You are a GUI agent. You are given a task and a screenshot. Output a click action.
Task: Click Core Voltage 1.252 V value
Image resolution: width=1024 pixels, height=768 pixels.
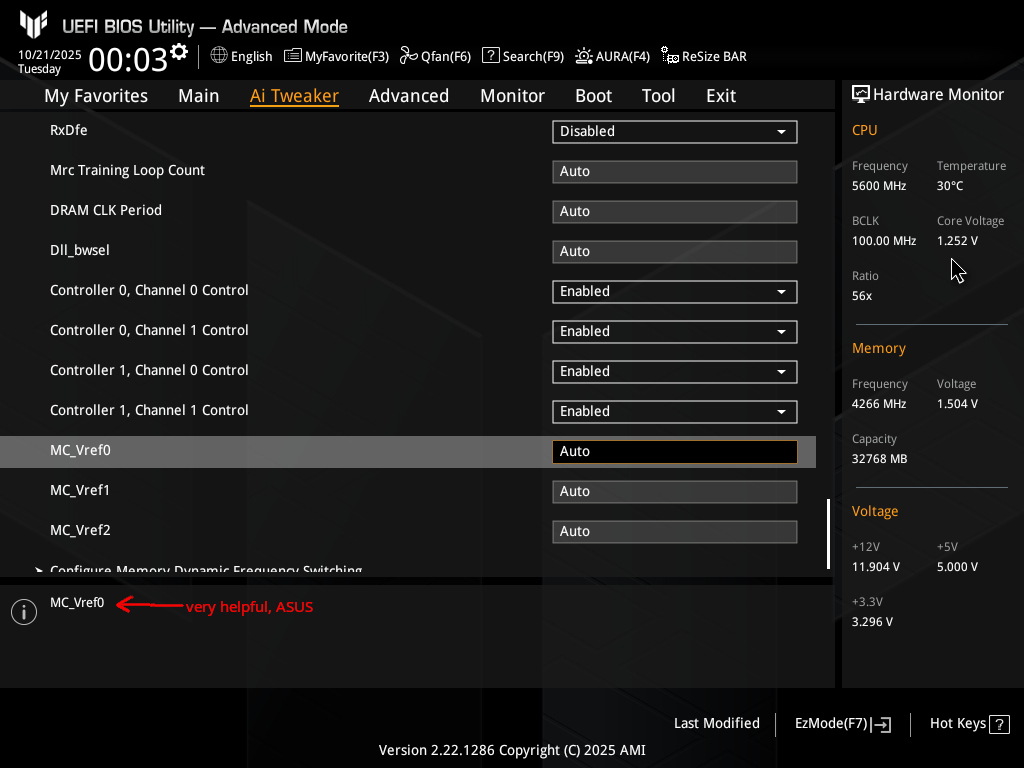coord(957,241)
